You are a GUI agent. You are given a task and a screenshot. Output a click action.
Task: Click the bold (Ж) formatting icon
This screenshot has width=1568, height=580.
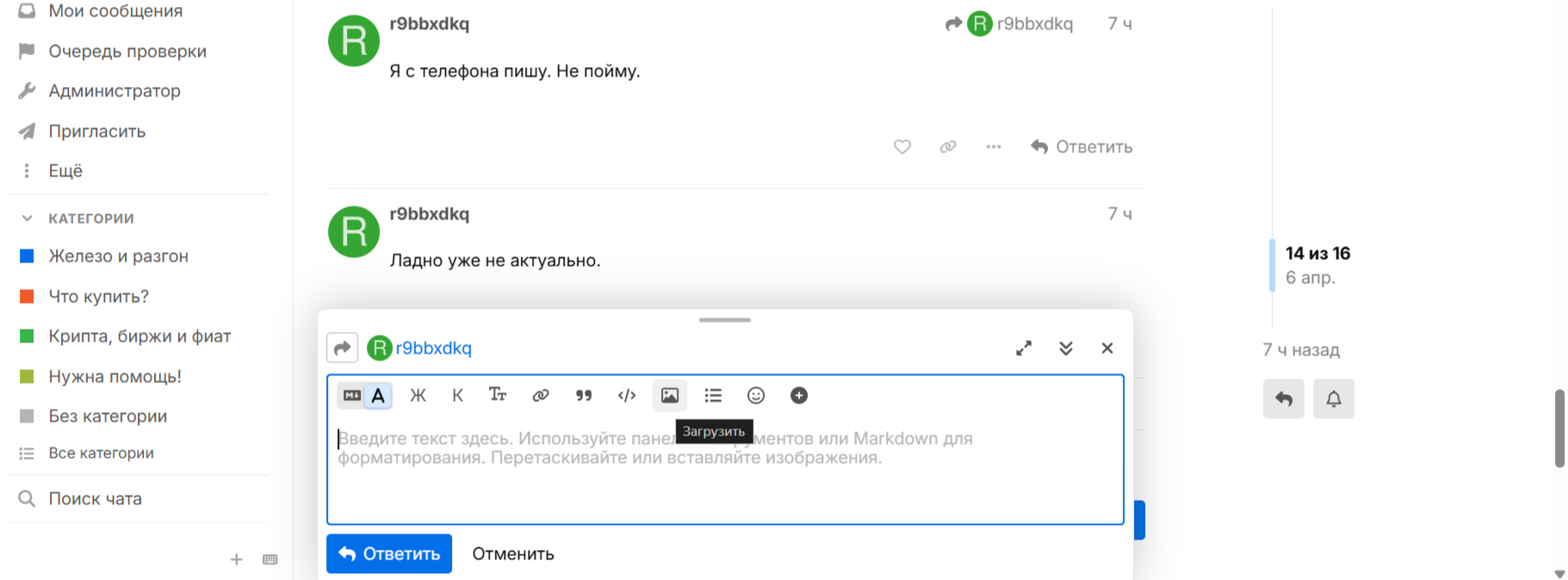(418, 396)
